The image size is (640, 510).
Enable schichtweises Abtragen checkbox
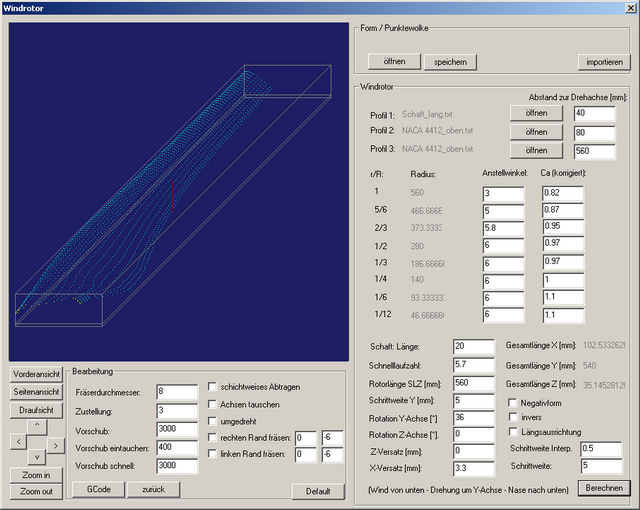click(213, 386)
